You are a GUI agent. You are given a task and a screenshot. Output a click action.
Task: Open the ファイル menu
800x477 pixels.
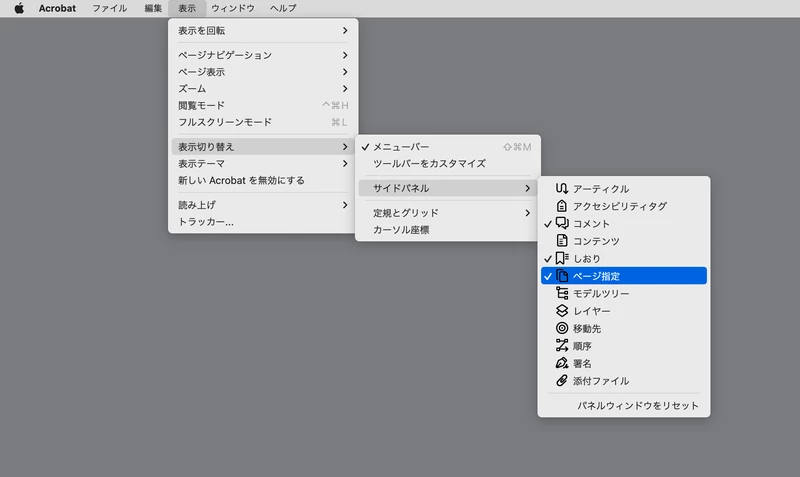(x=109, y=8)
